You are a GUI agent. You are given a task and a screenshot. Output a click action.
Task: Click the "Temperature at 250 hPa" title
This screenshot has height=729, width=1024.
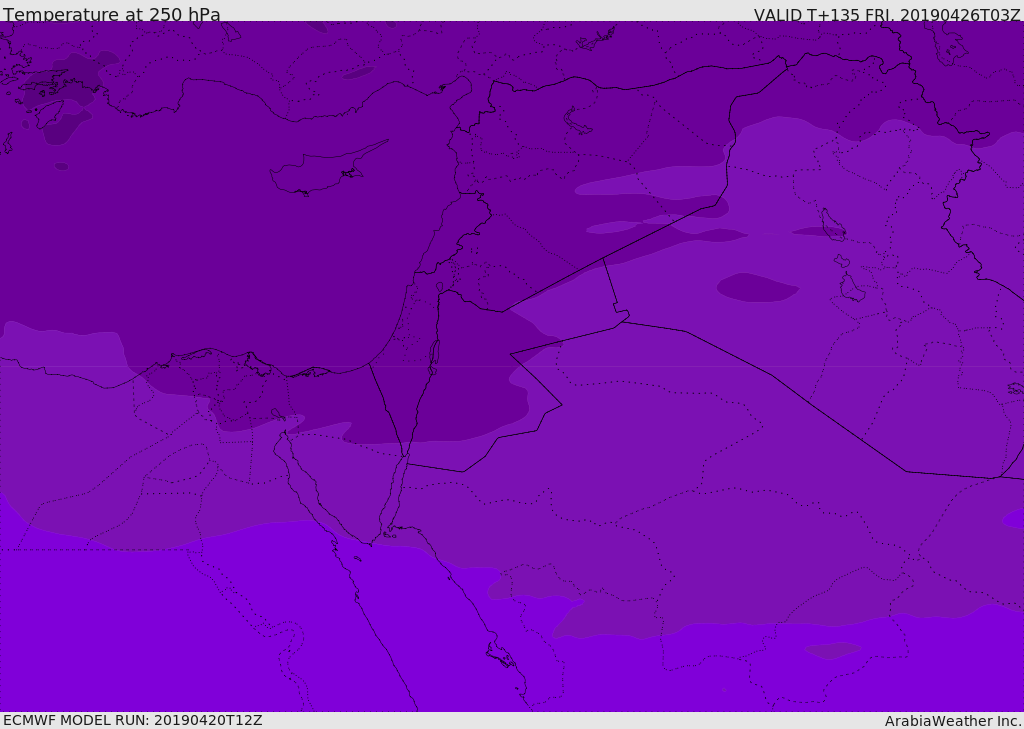pos(111,15)
